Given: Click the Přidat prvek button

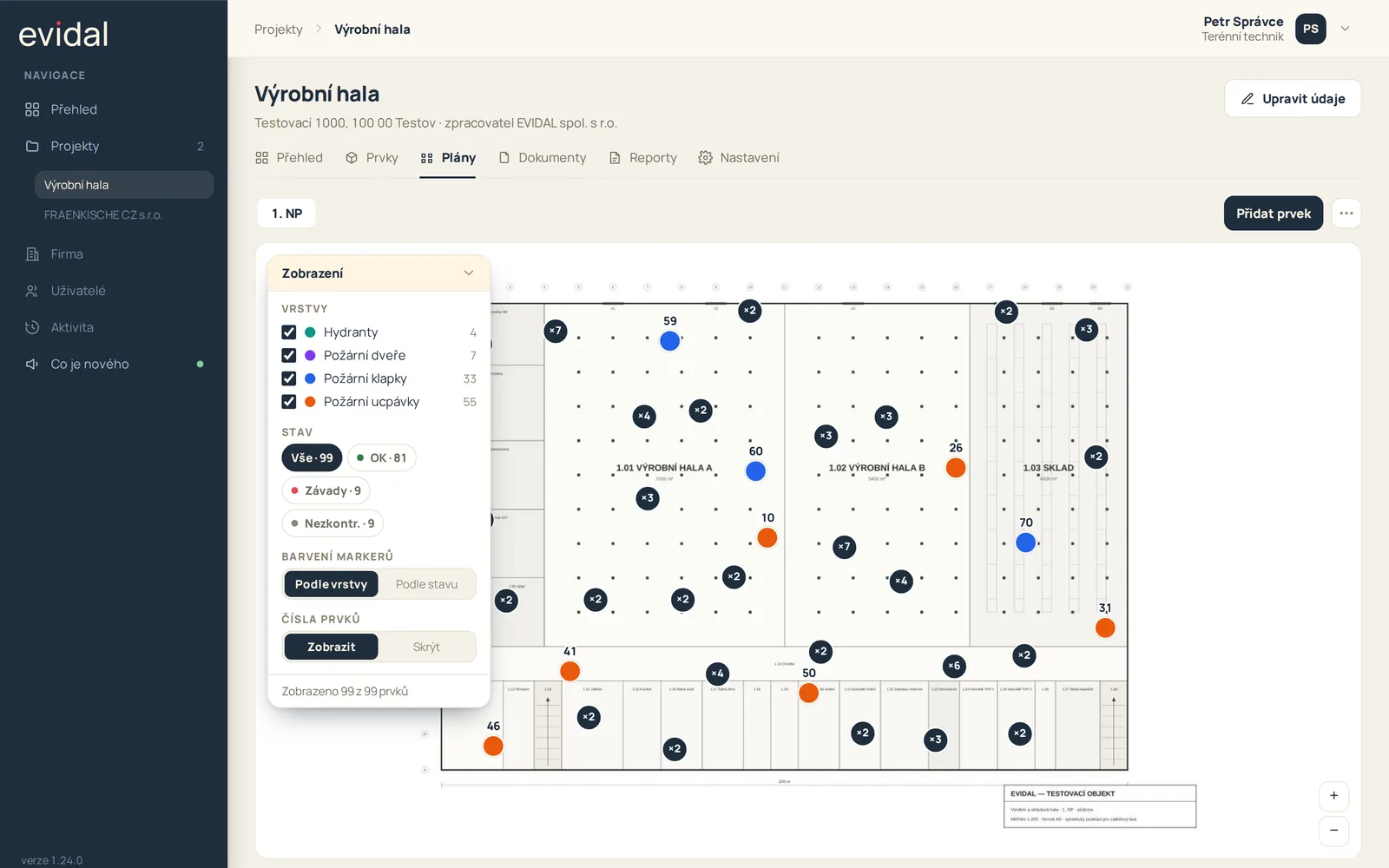Looking at the screenshot, I should [x=1274, y=214].
